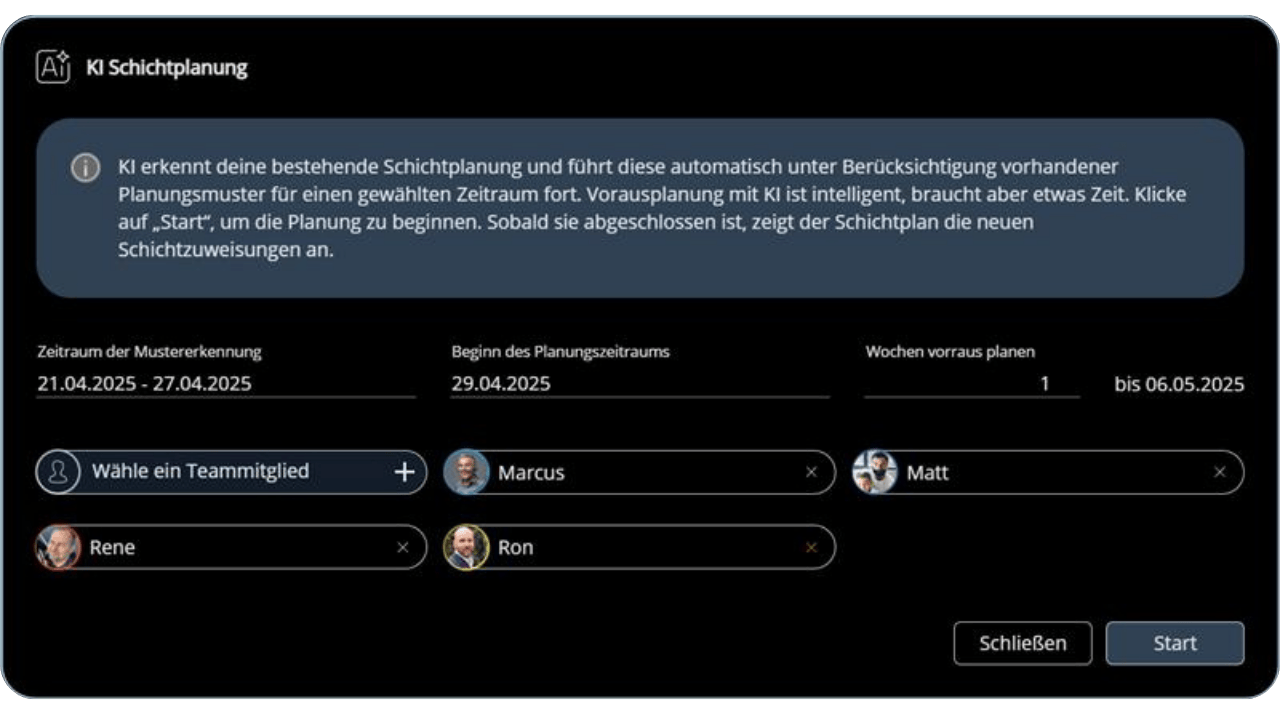The image size is (1280, 714).
Task: Open the Wähle ein Teammitglied selector
Action: tap(231, 472)
